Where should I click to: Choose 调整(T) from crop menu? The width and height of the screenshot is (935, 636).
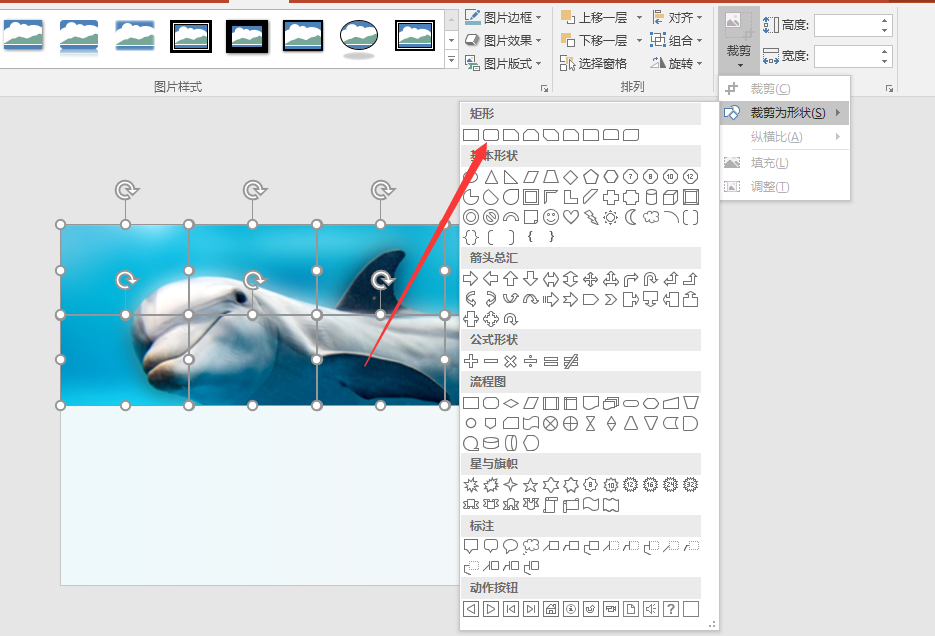(x=785, y=187)
